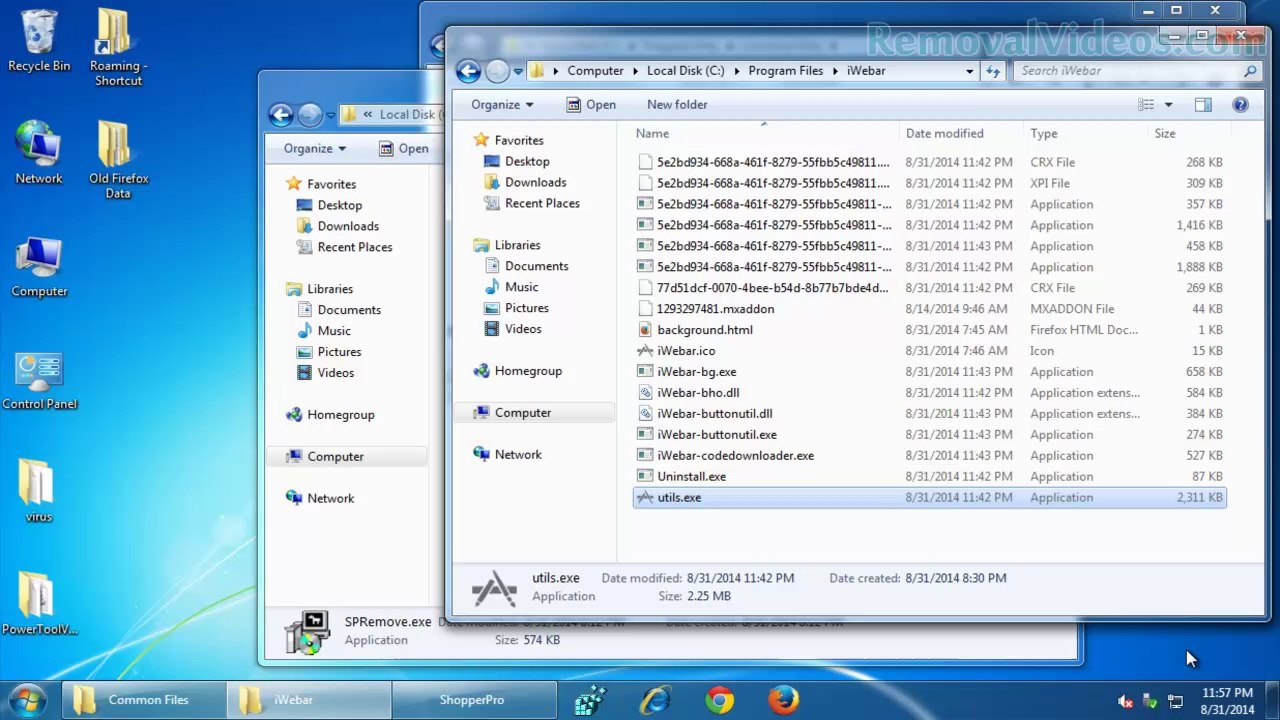Screen dimensions: 1280x720
Task: Open the Organize dropdown in iWebar window
Action: coord(502,104)
